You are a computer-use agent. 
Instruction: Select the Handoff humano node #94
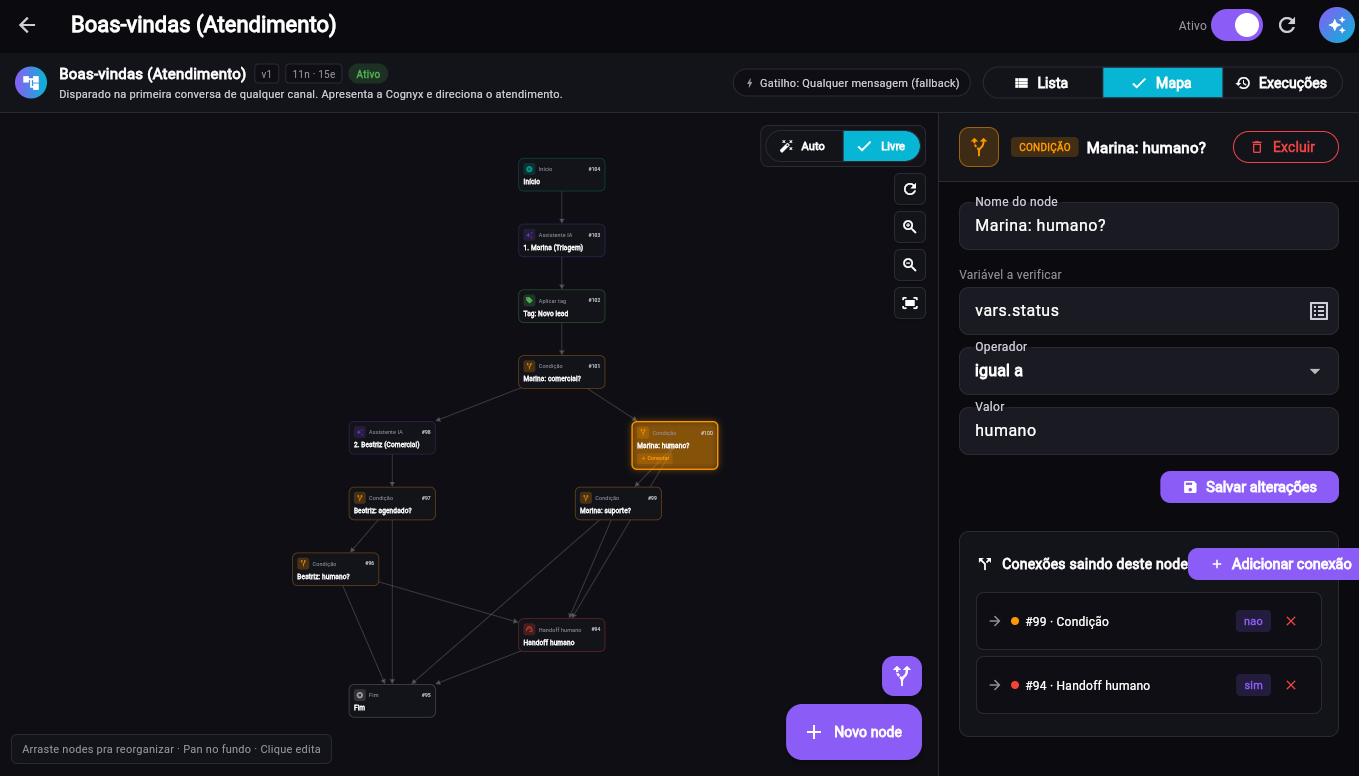pos(561,636)
